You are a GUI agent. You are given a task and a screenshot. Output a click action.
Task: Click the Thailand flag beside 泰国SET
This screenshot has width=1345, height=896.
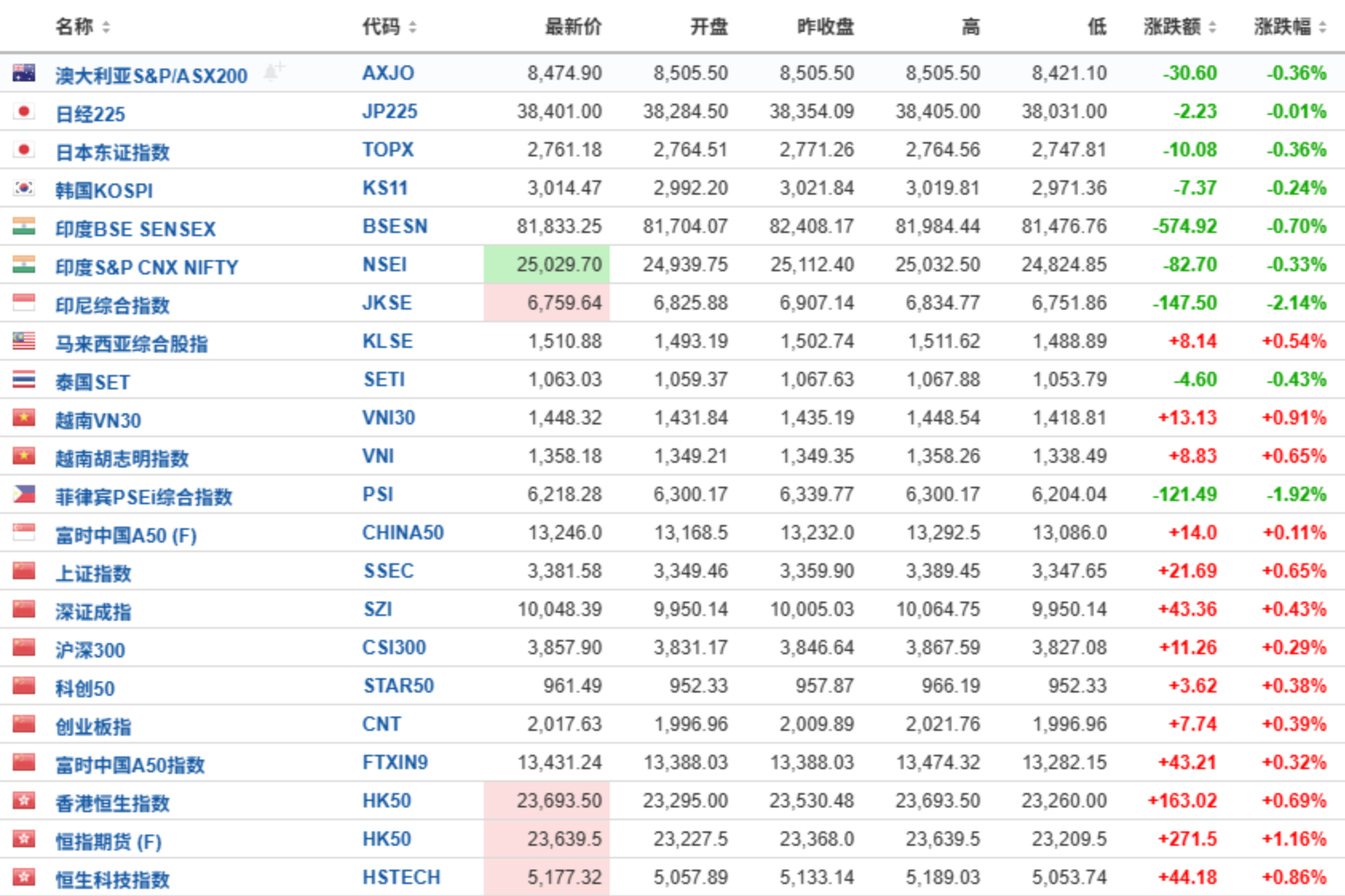click(x=24, y=380)
